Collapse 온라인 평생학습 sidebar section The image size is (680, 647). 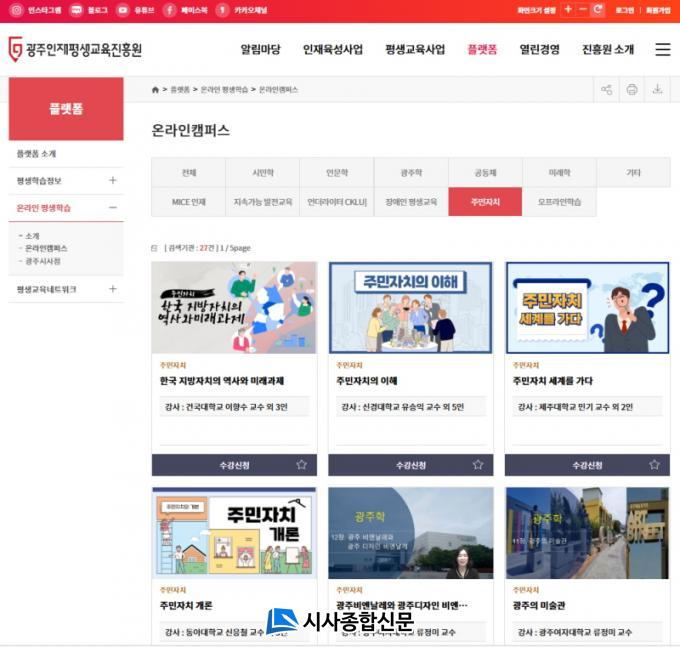pos(112,208)
